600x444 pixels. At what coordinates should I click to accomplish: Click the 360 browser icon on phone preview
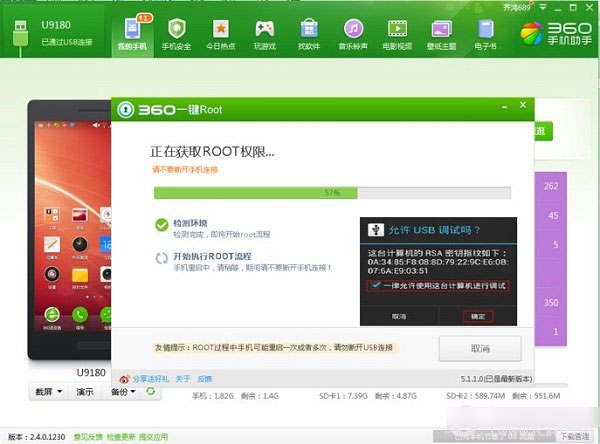click(52, 315)
